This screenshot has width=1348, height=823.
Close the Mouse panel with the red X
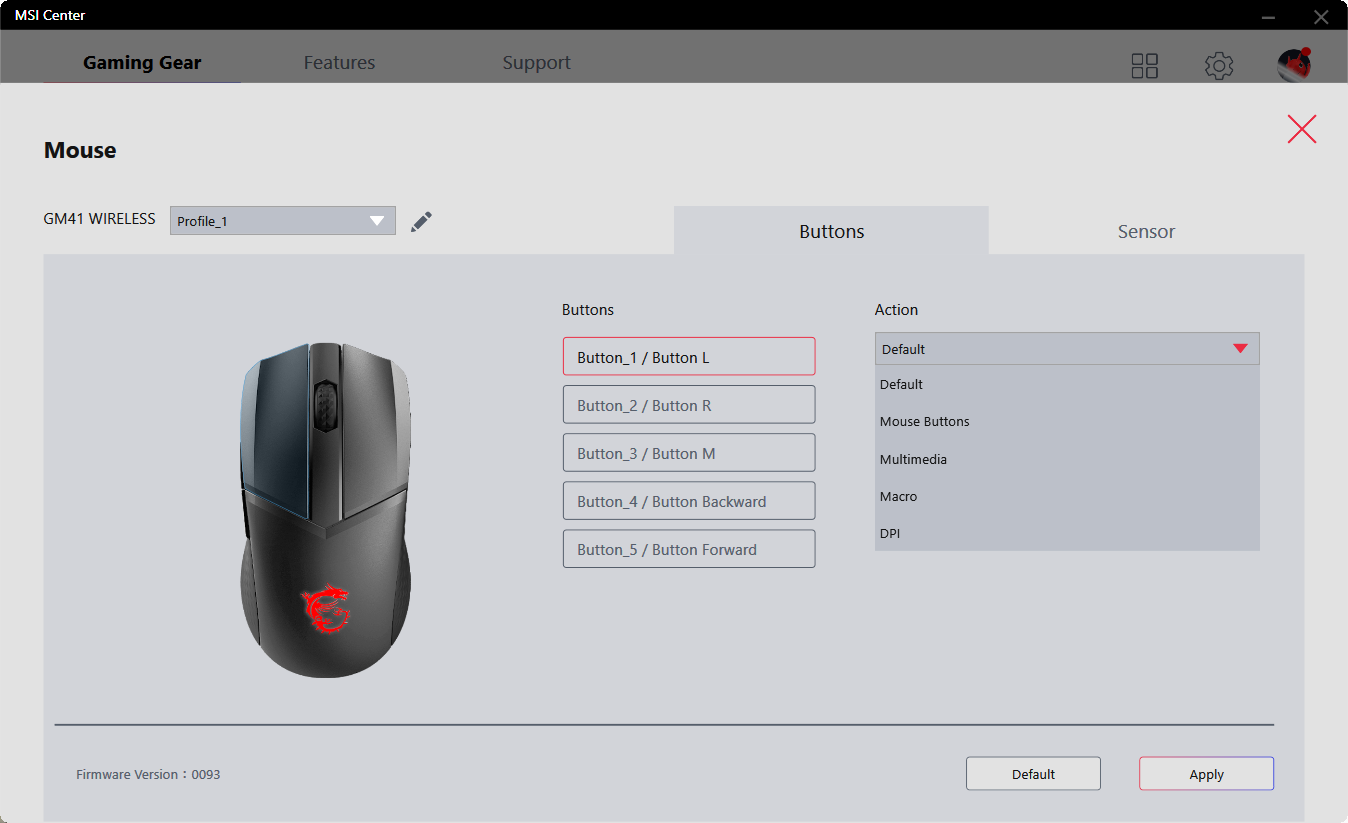1302,129
